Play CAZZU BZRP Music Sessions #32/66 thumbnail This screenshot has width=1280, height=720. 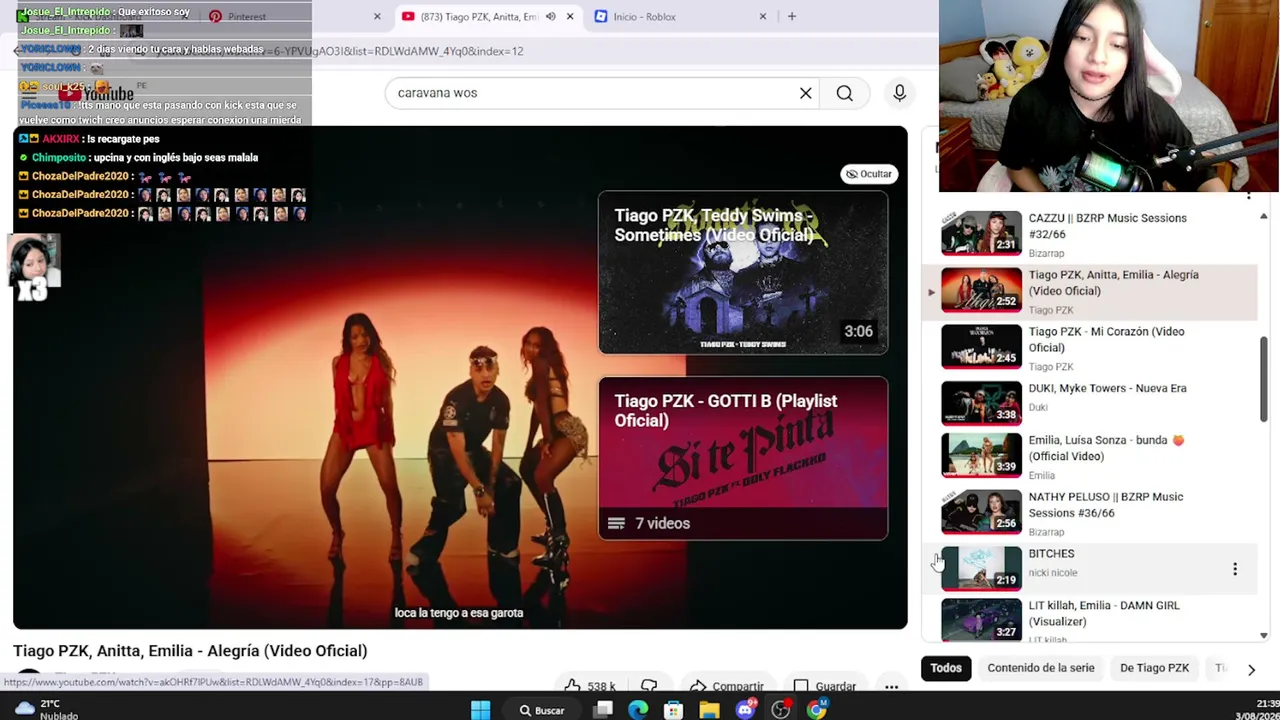981,233
